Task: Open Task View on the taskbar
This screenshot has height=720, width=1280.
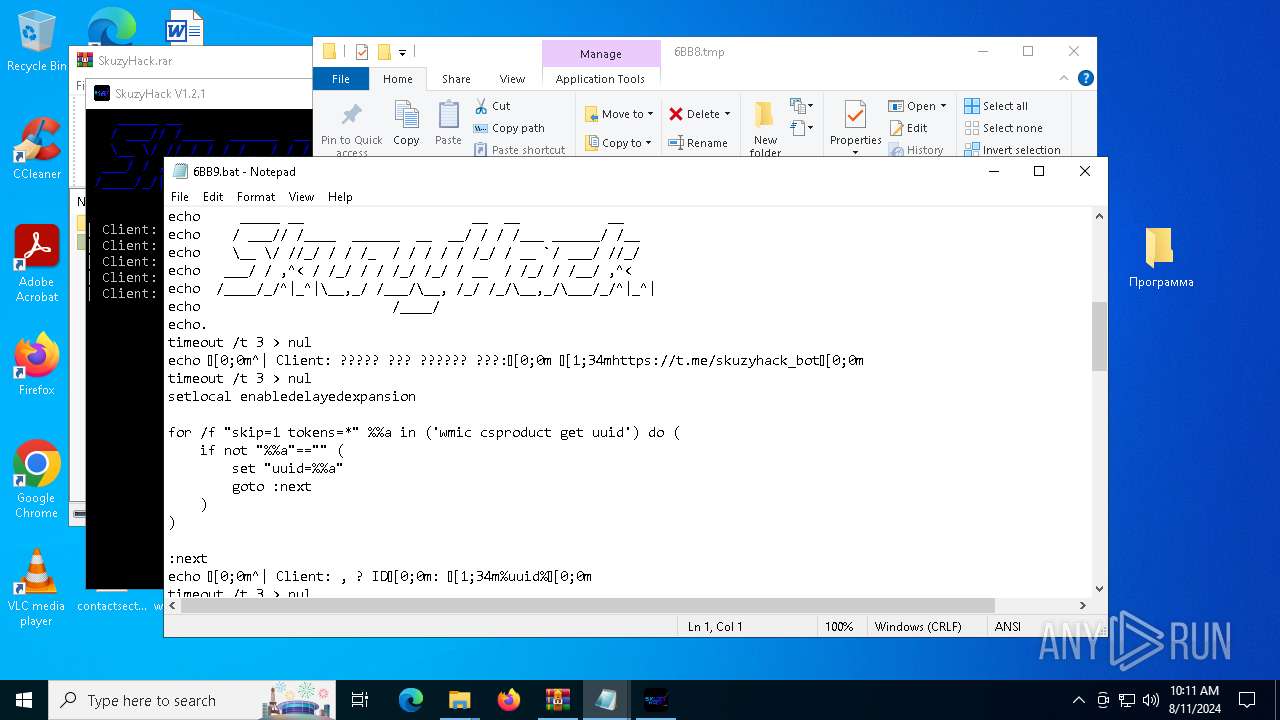Action: coord(360,700)
